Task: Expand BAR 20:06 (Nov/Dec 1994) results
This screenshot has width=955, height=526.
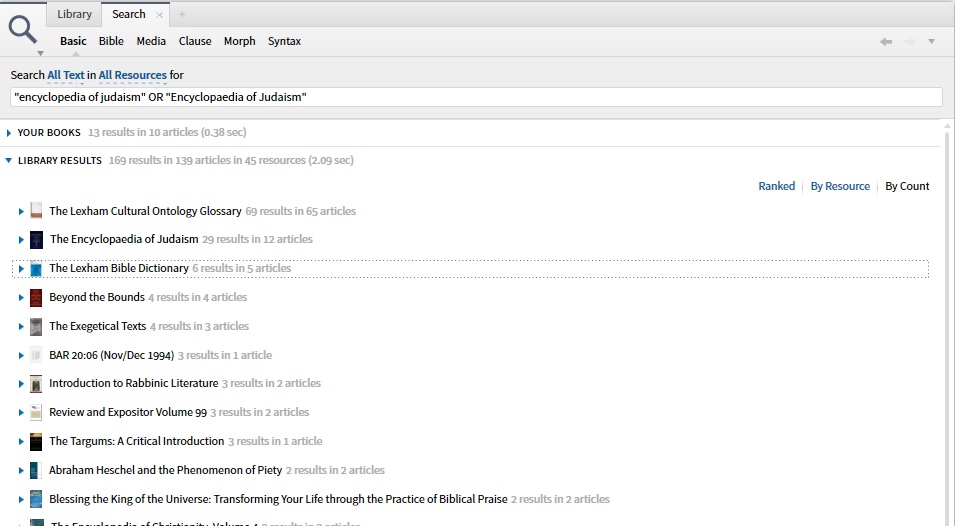Action: pyautogui.click(x=21, y=356)
